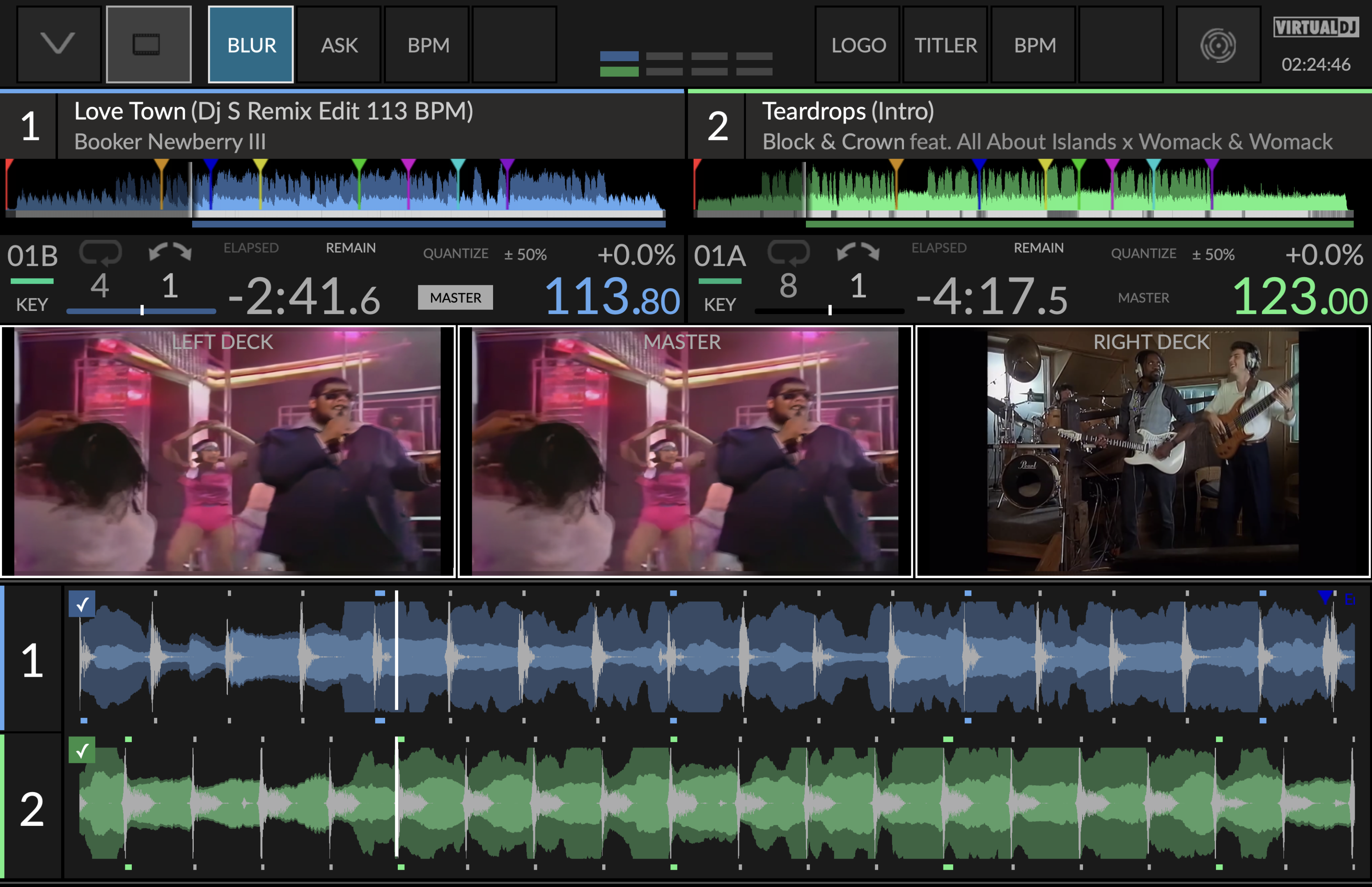Click deck 2 pitch +0.0% readout
1372x887 pixels.
1324,255
